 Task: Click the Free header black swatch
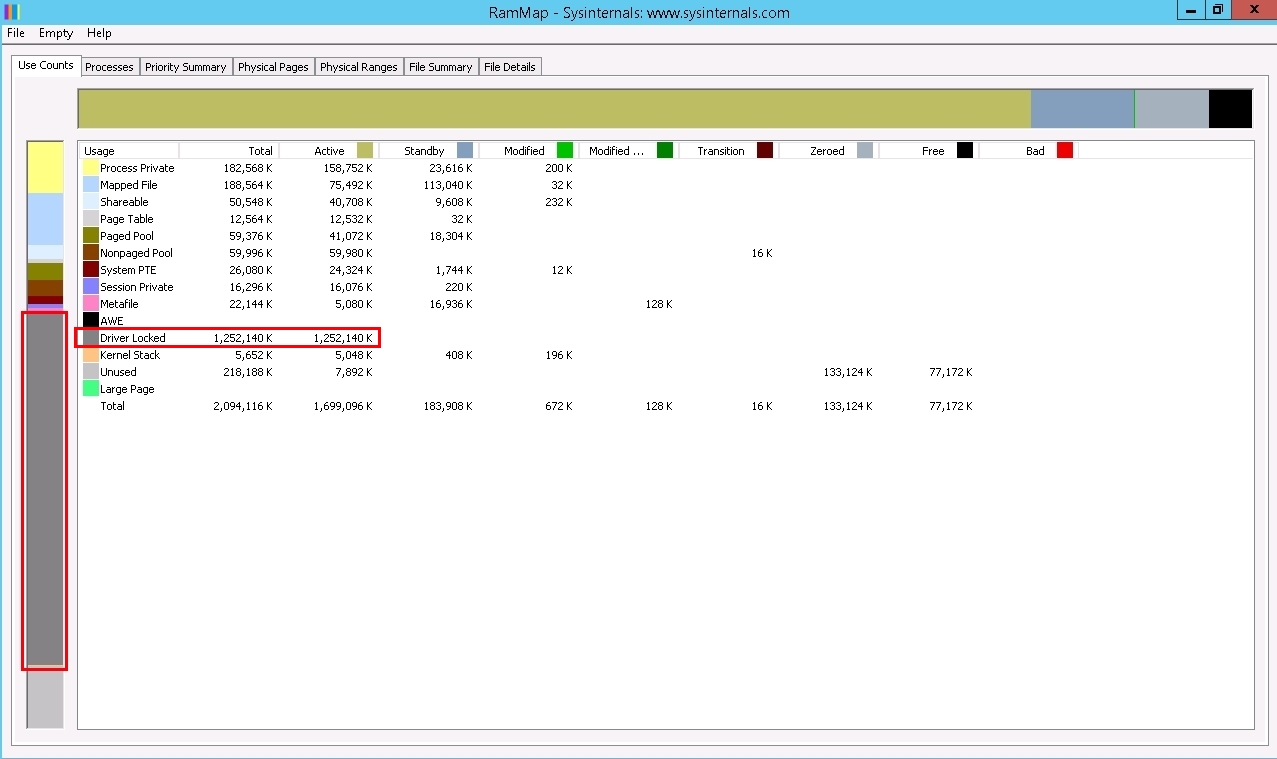pos(965,150)
